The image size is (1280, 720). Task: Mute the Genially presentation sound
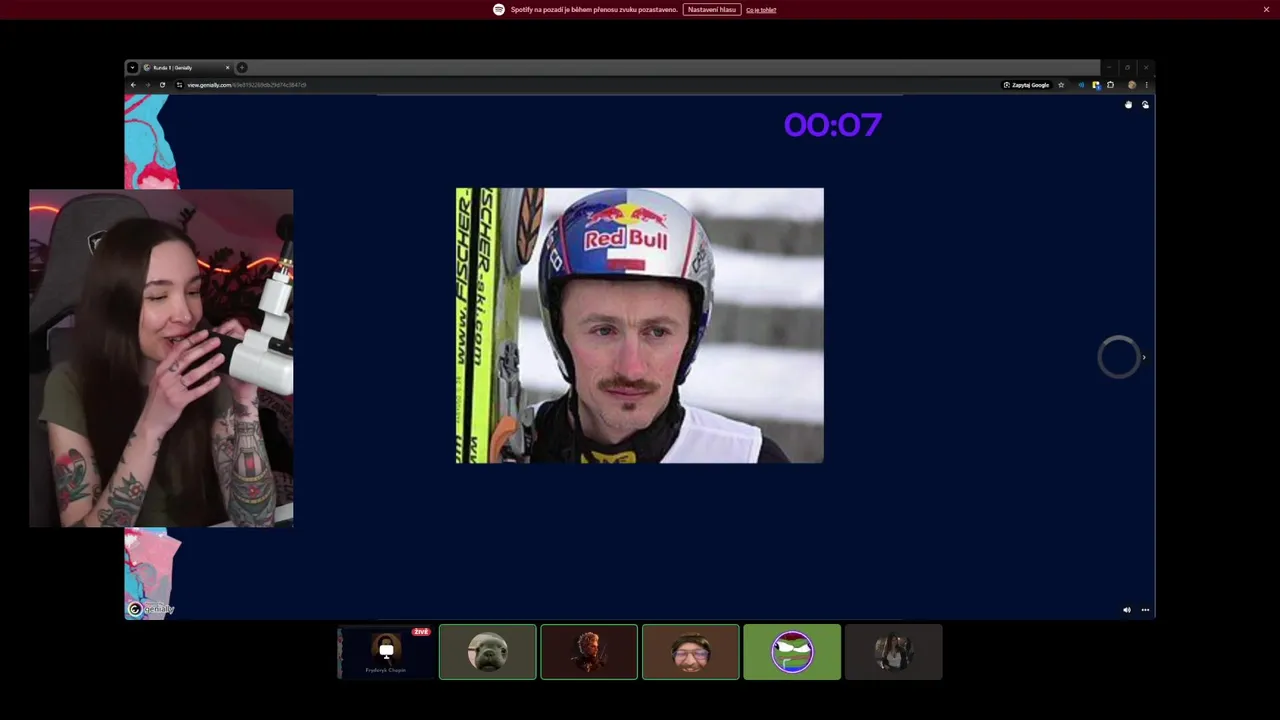pyautogui.click(x=1127, y=610)
